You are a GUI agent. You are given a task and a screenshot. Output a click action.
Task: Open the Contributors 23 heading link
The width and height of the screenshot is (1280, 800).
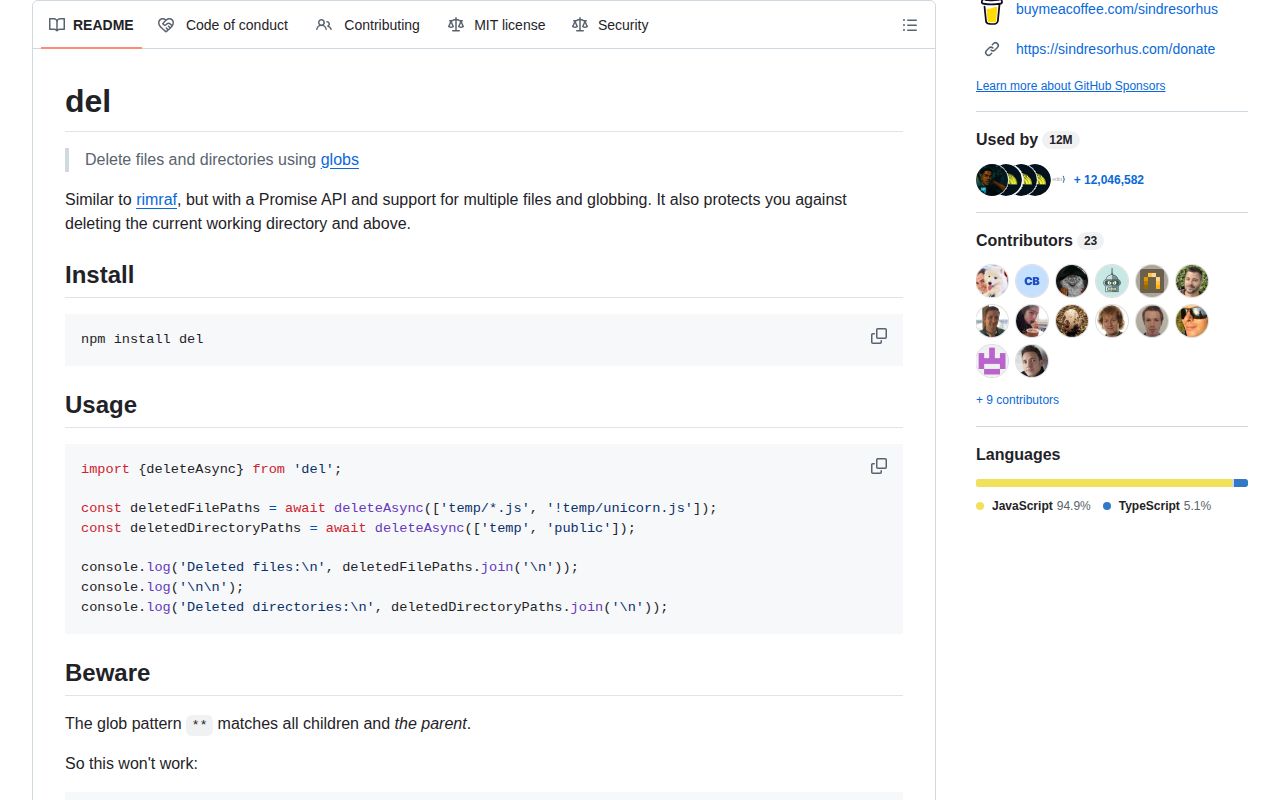[x=1039, y=240]
